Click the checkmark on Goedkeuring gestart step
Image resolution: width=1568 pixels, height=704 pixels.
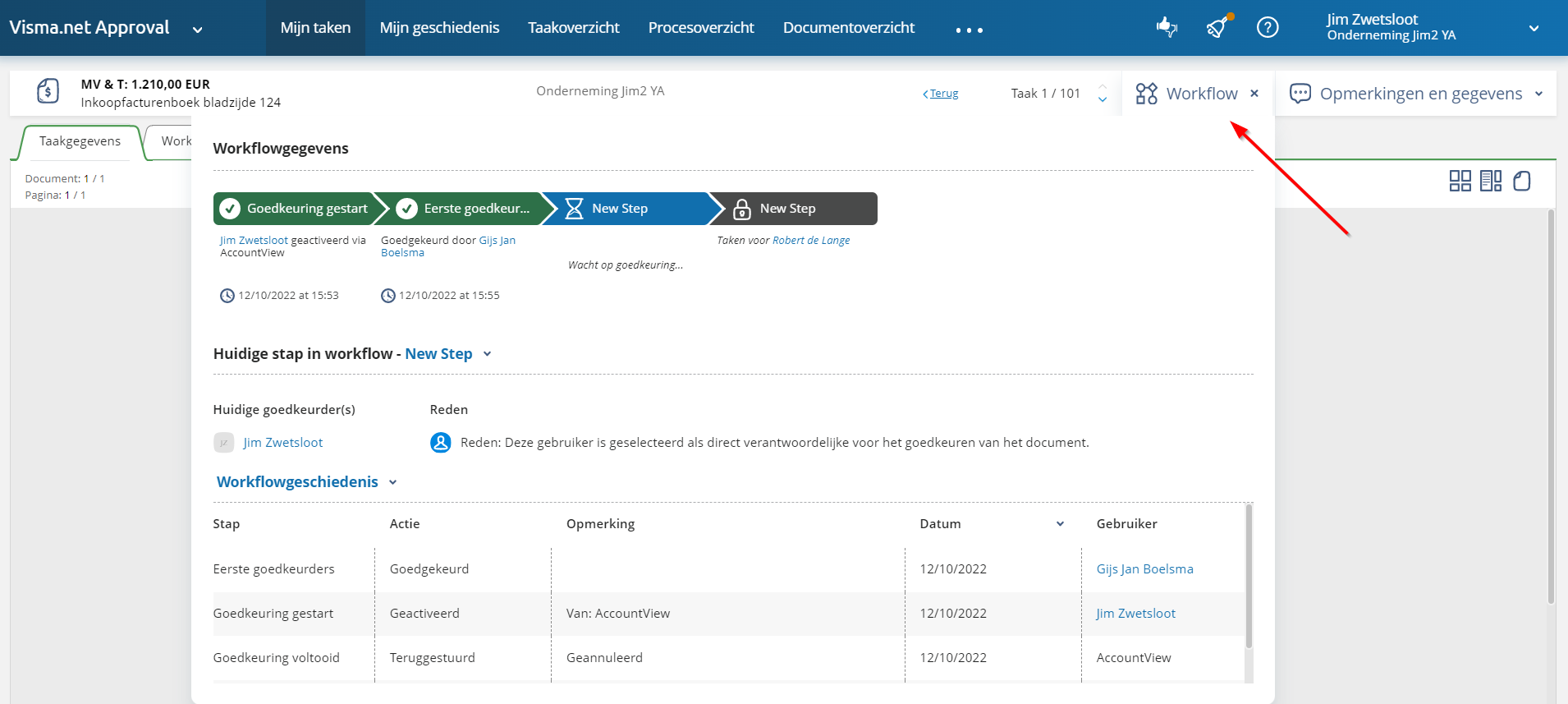(x=231, y=209)
